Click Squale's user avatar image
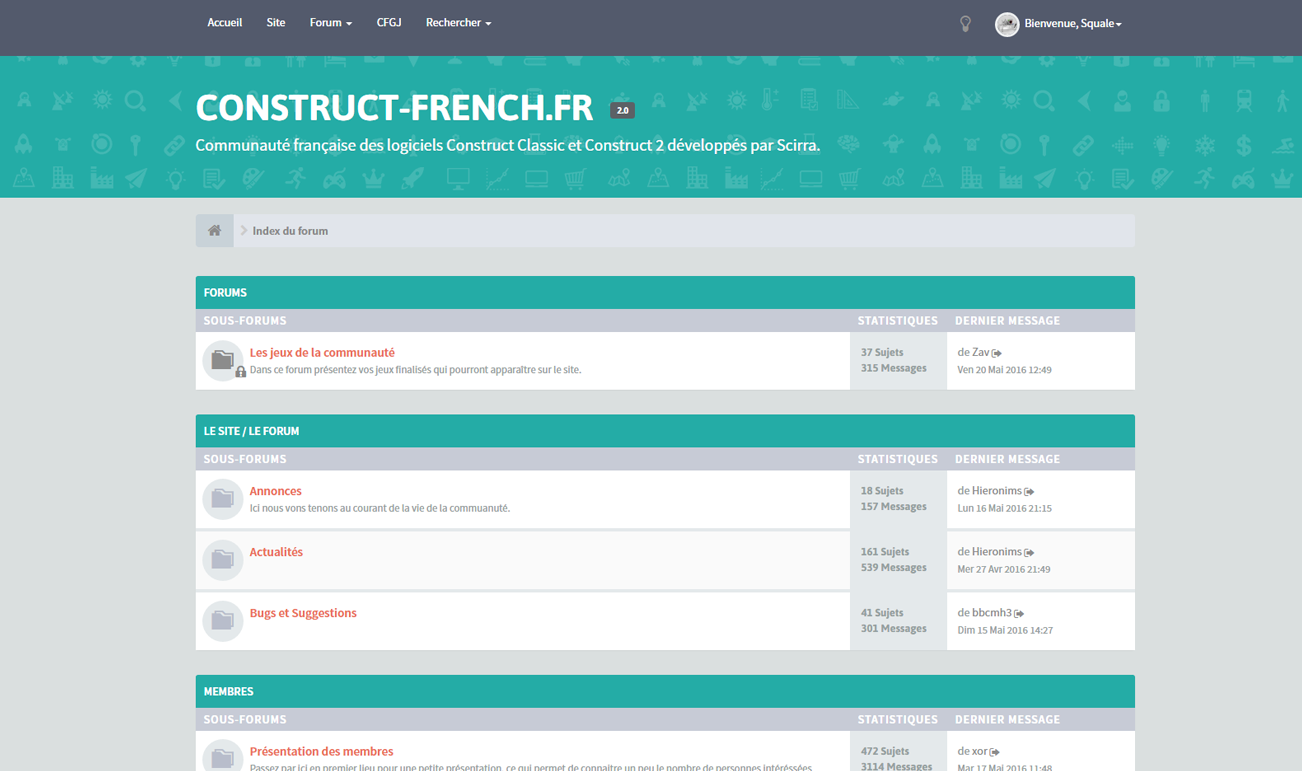This screenshot has height=771, width=1302. [x=1007, y=24]
